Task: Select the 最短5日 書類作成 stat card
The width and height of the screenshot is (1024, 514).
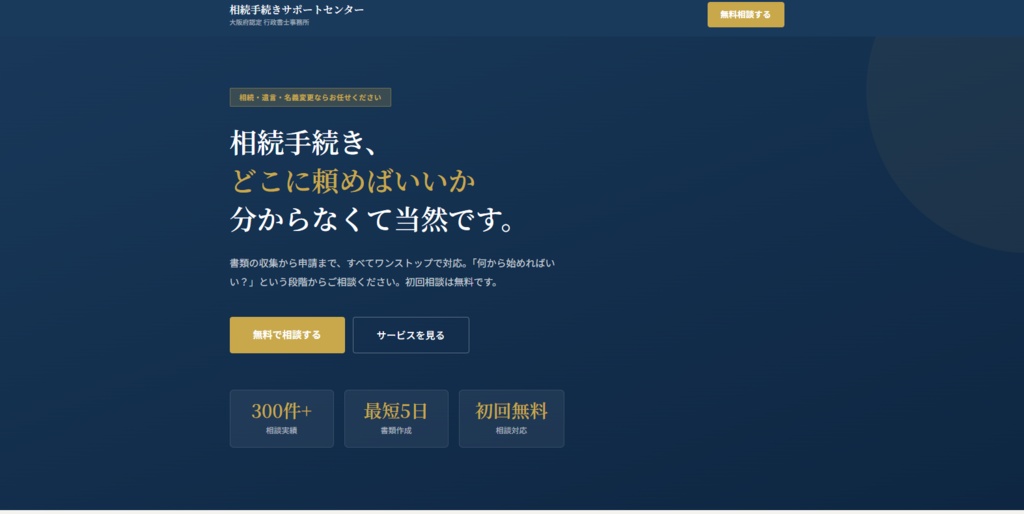Action: (396, 419)
